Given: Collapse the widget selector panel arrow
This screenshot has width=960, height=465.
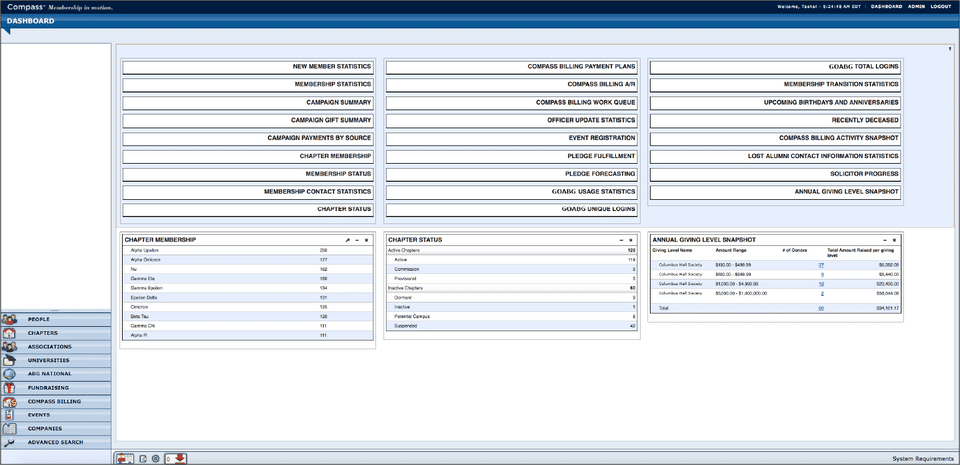Looking at the screenshot, I should coord(950,48).
